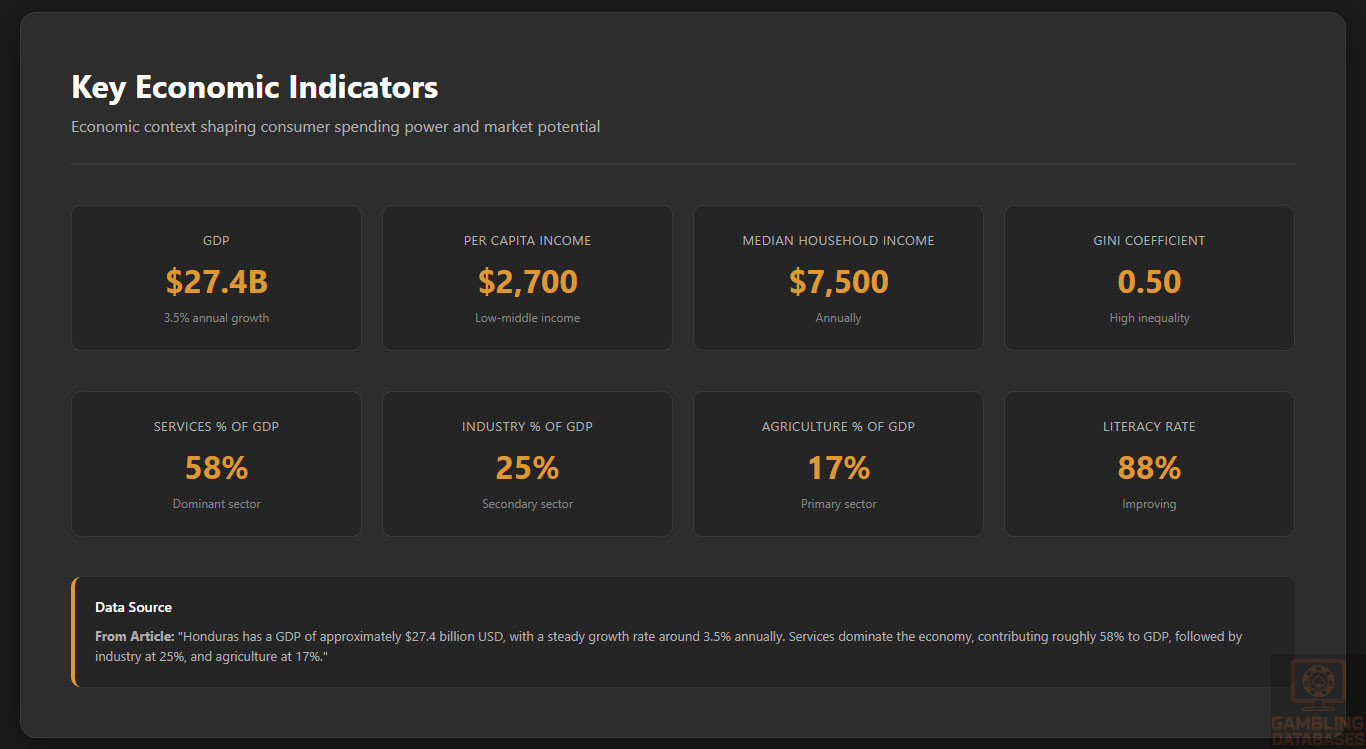Click the Data Source title
This screenshot has width=1366, height=749.
[133, 607]
